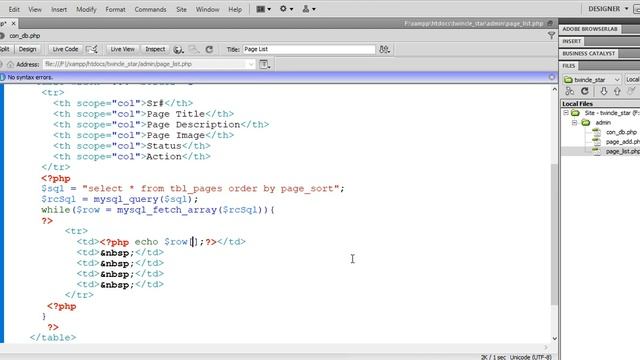The height and width of the screenshot is (360, 640).
Task: Open the Site management icon menu
Action: (309, 9)
